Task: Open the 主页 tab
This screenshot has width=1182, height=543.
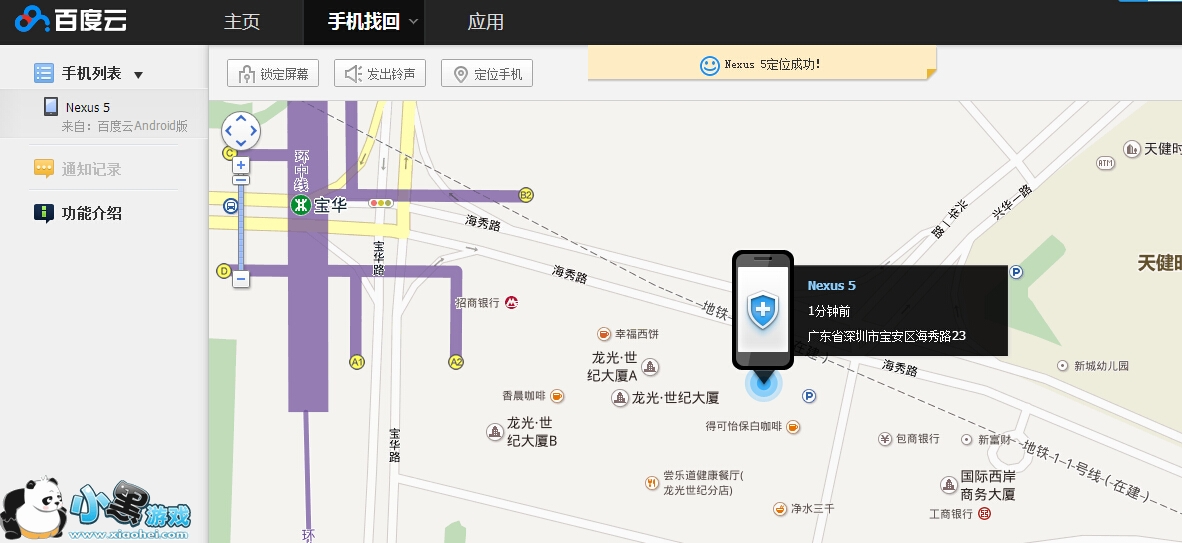Action: pos(242,22)
